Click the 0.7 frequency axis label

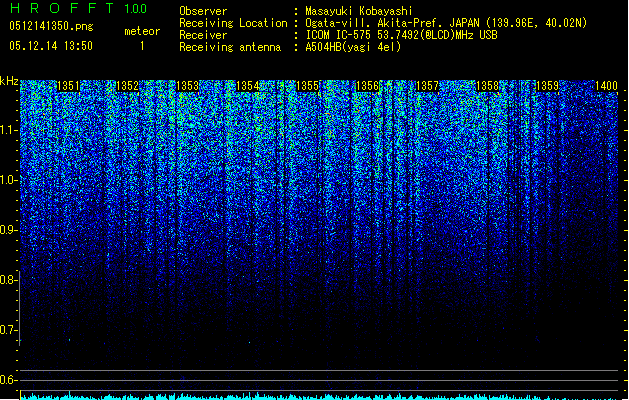click(x=9, y=330)
